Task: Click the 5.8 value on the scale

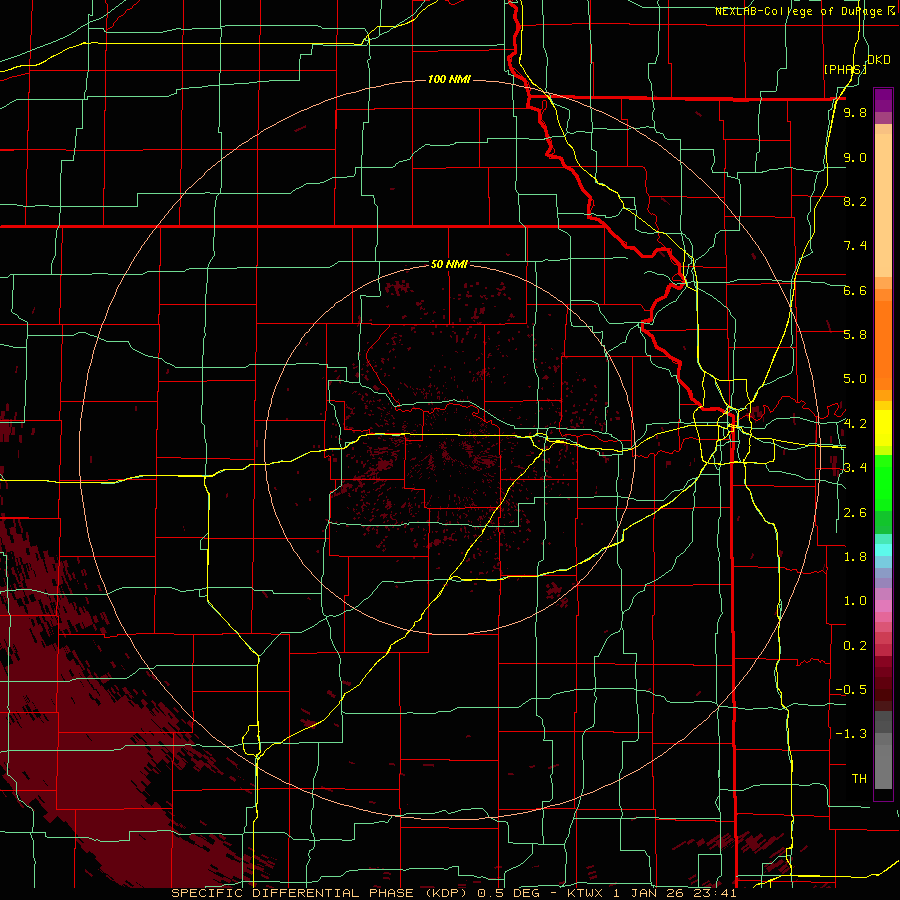Action: tap(855, 335)
